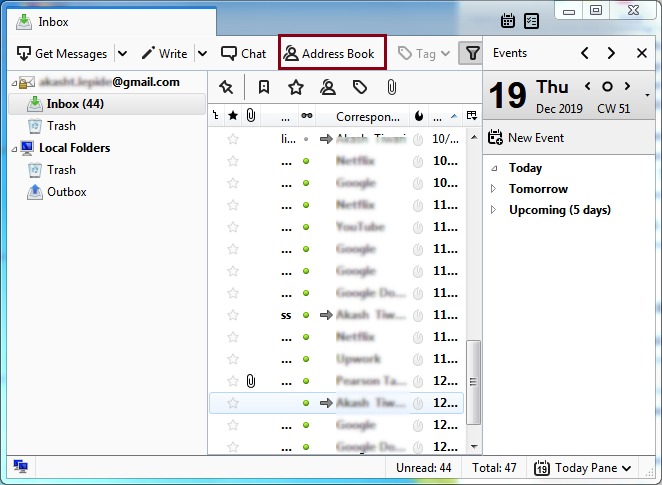Image resolution: width=662 pixels, height=485 pixels.
Task: Select the Upwork message row
Action: (337, 359)
